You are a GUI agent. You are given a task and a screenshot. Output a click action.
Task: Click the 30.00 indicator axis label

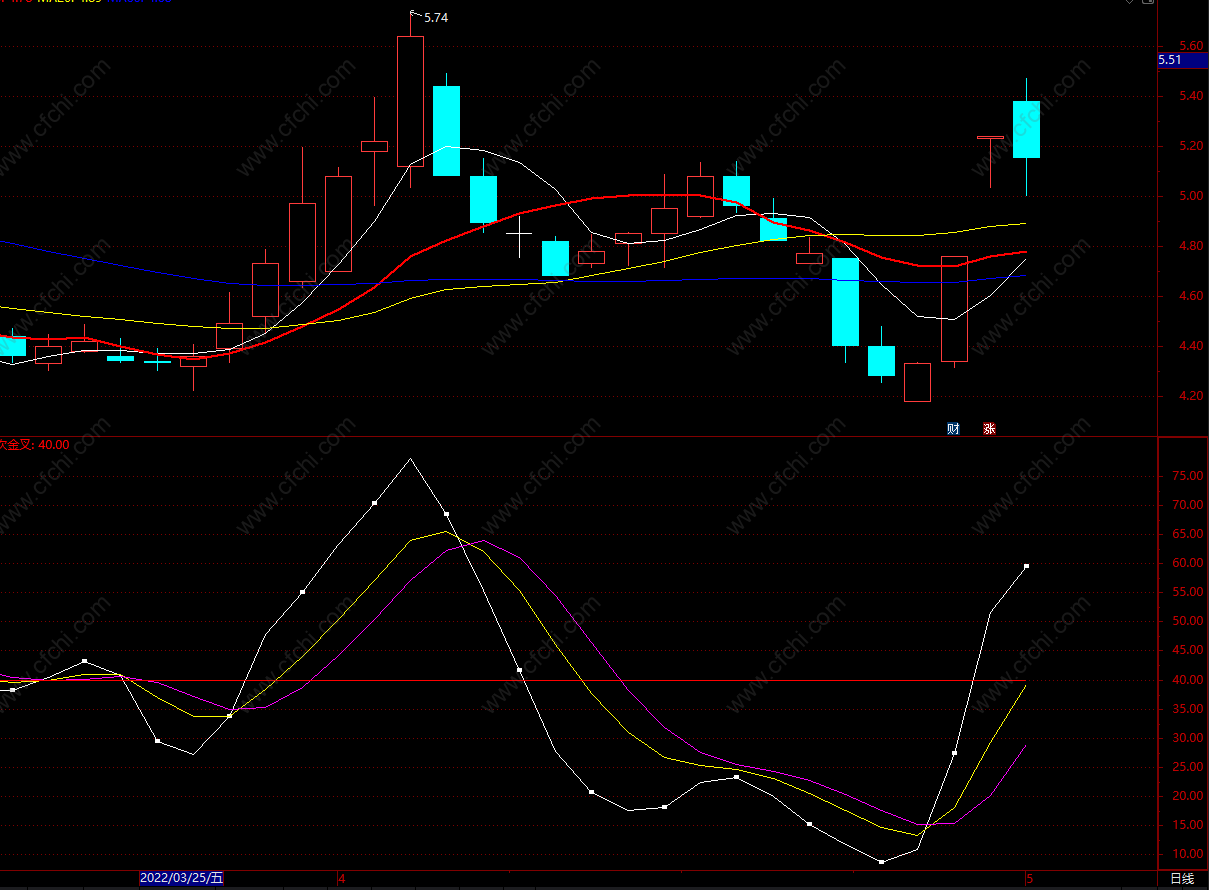click(x=1188, y=738)
